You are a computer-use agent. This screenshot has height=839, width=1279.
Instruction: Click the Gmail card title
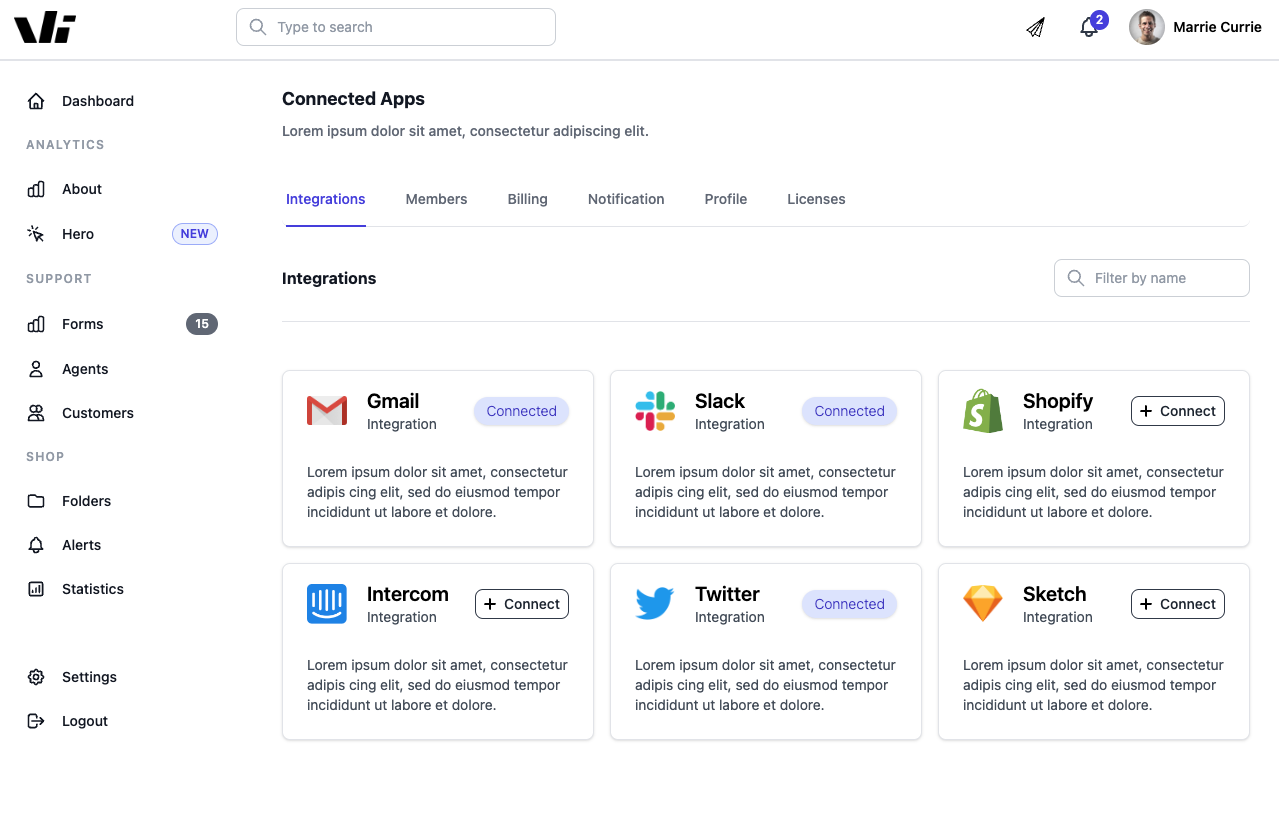click(393, 401)
